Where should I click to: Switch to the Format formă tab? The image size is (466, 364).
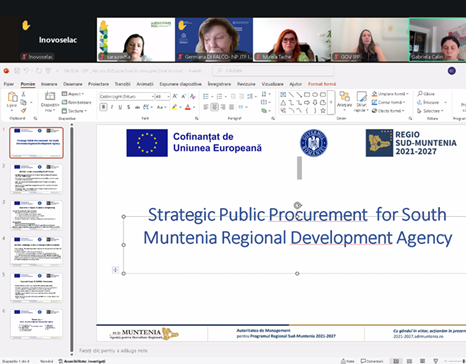point(322,84)
